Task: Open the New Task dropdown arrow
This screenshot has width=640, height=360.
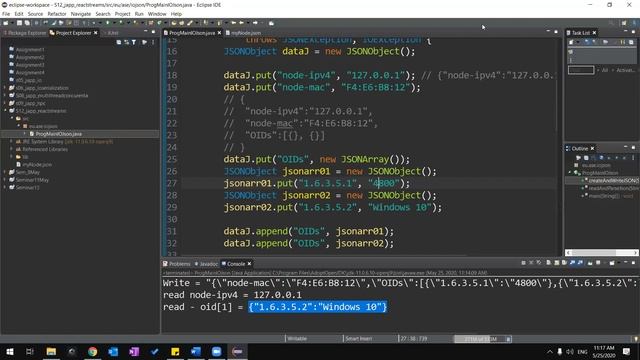Action: coord(578,42)
